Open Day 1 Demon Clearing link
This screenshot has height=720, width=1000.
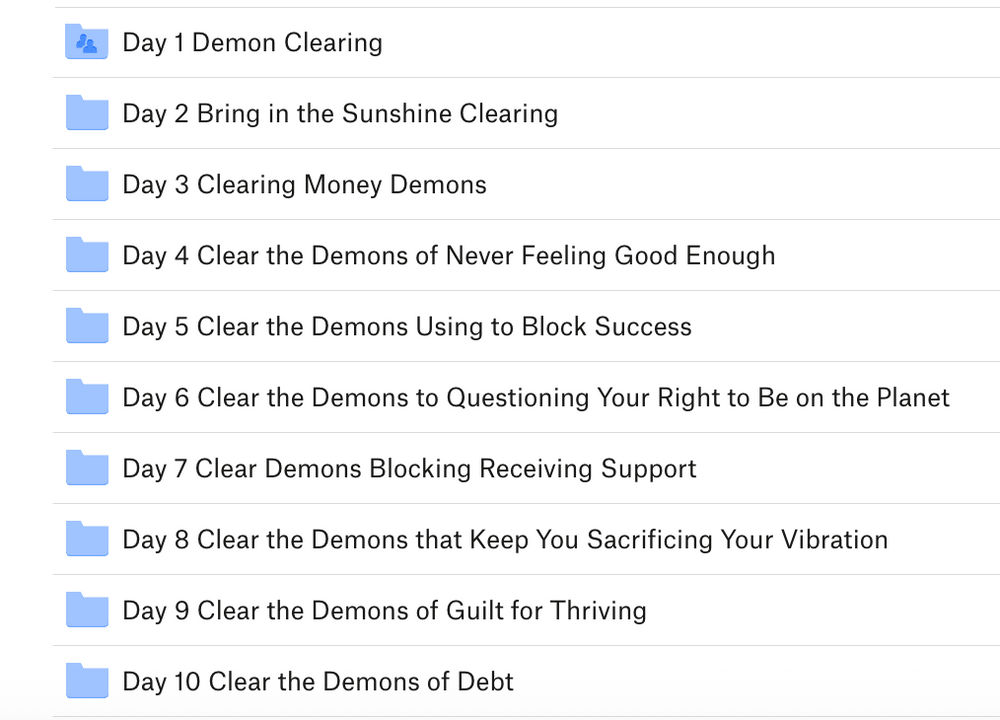coord(253,43)
